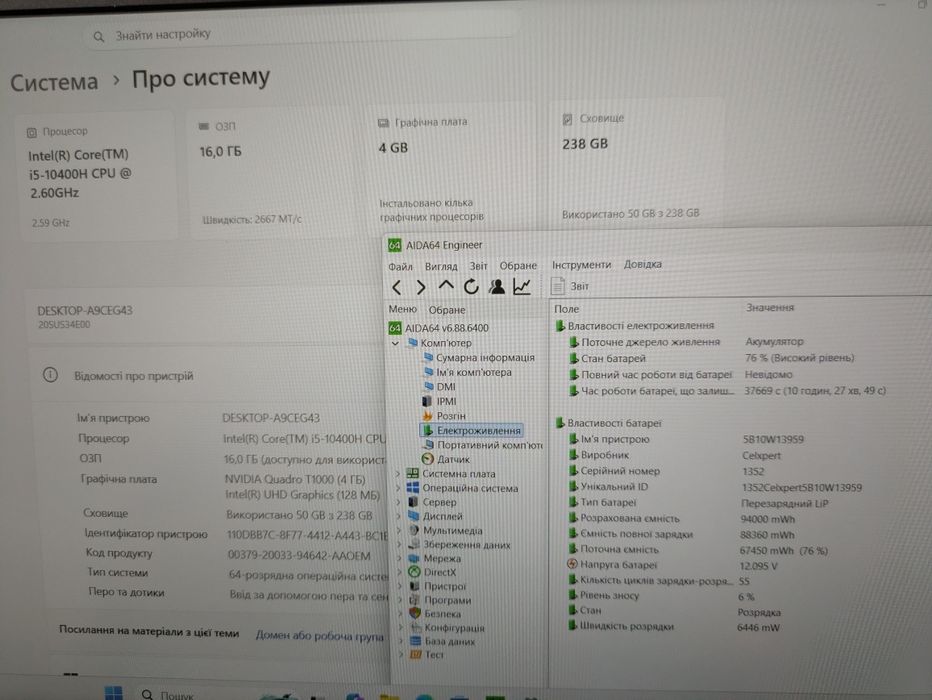Select the Напруга батареї row
932x700 pixels.
pyautogui.click(x=672, y=565)
